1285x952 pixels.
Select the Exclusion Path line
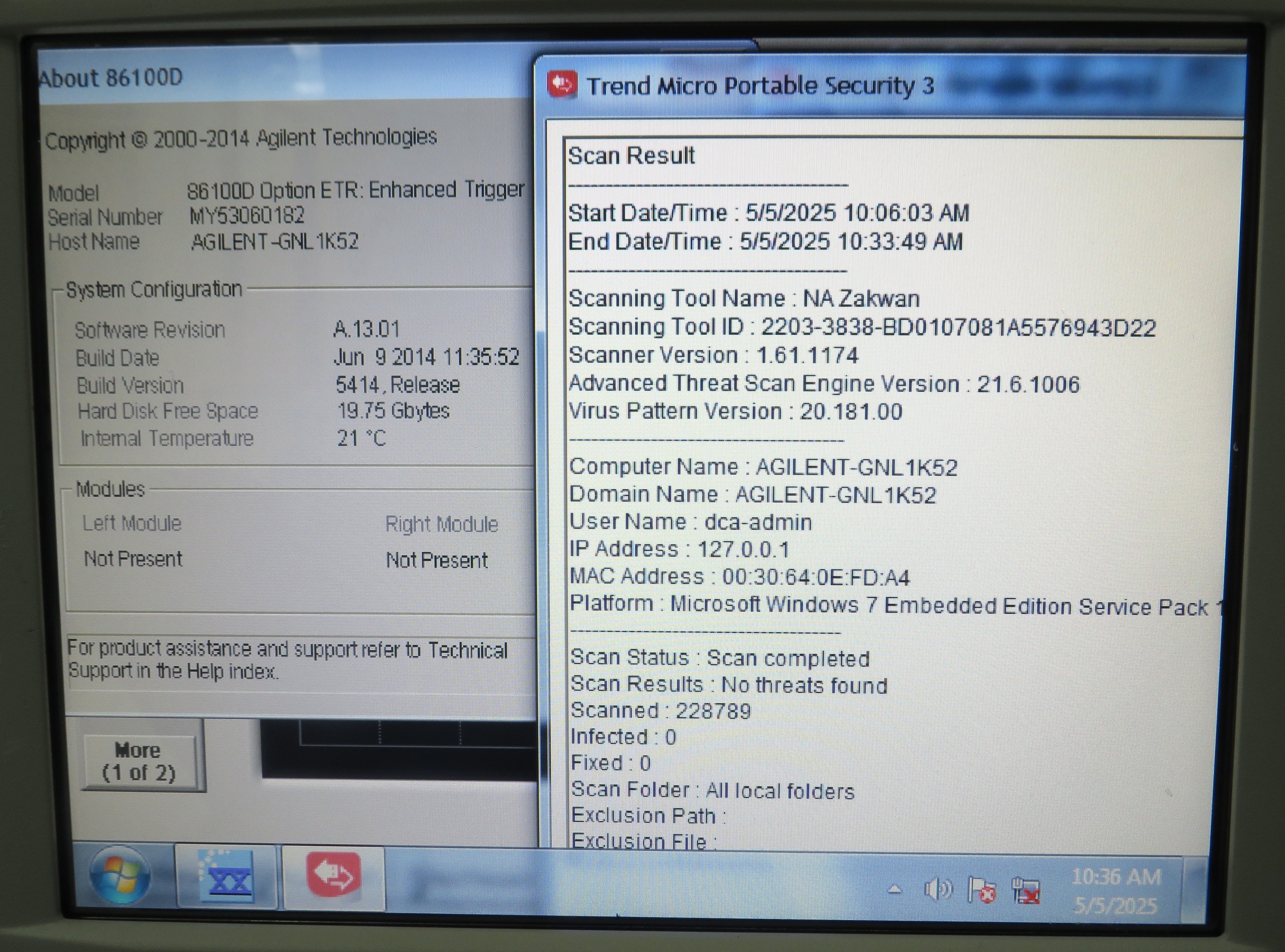pos(649,816)
